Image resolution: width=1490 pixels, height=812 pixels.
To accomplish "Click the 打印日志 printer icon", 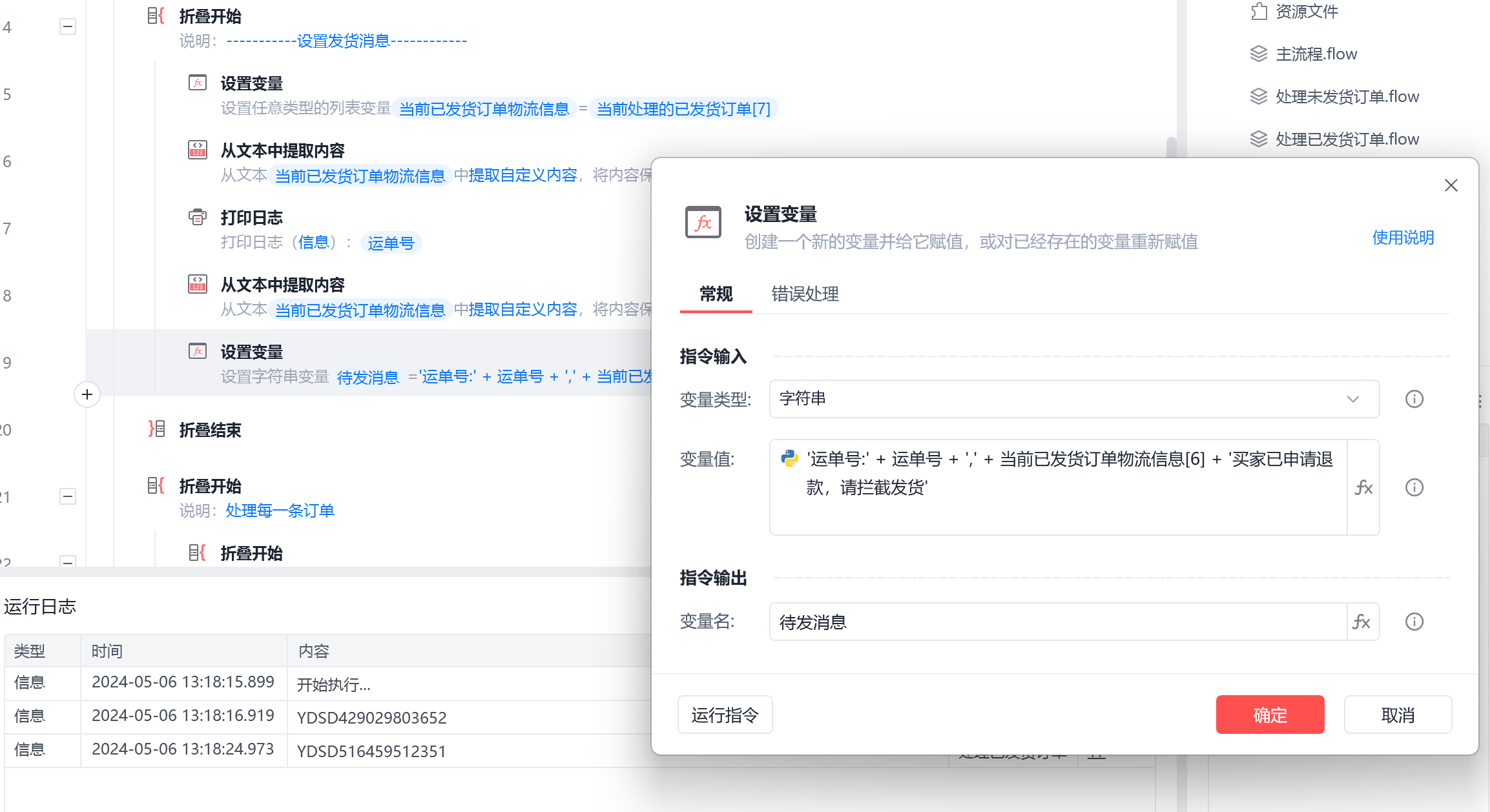I will click(x=197, y=217).
